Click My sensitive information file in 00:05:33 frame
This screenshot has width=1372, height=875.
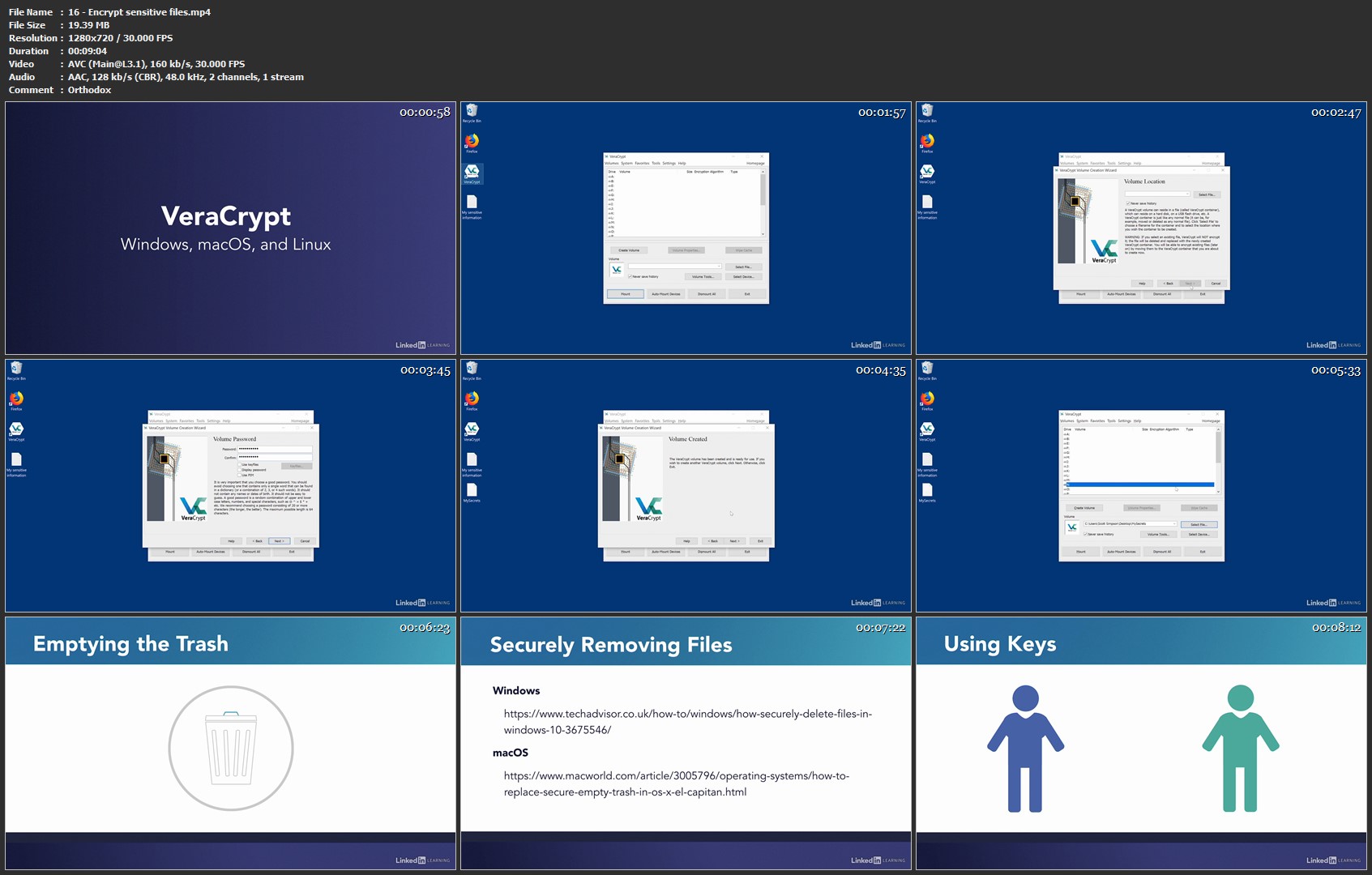pos(927,459)
